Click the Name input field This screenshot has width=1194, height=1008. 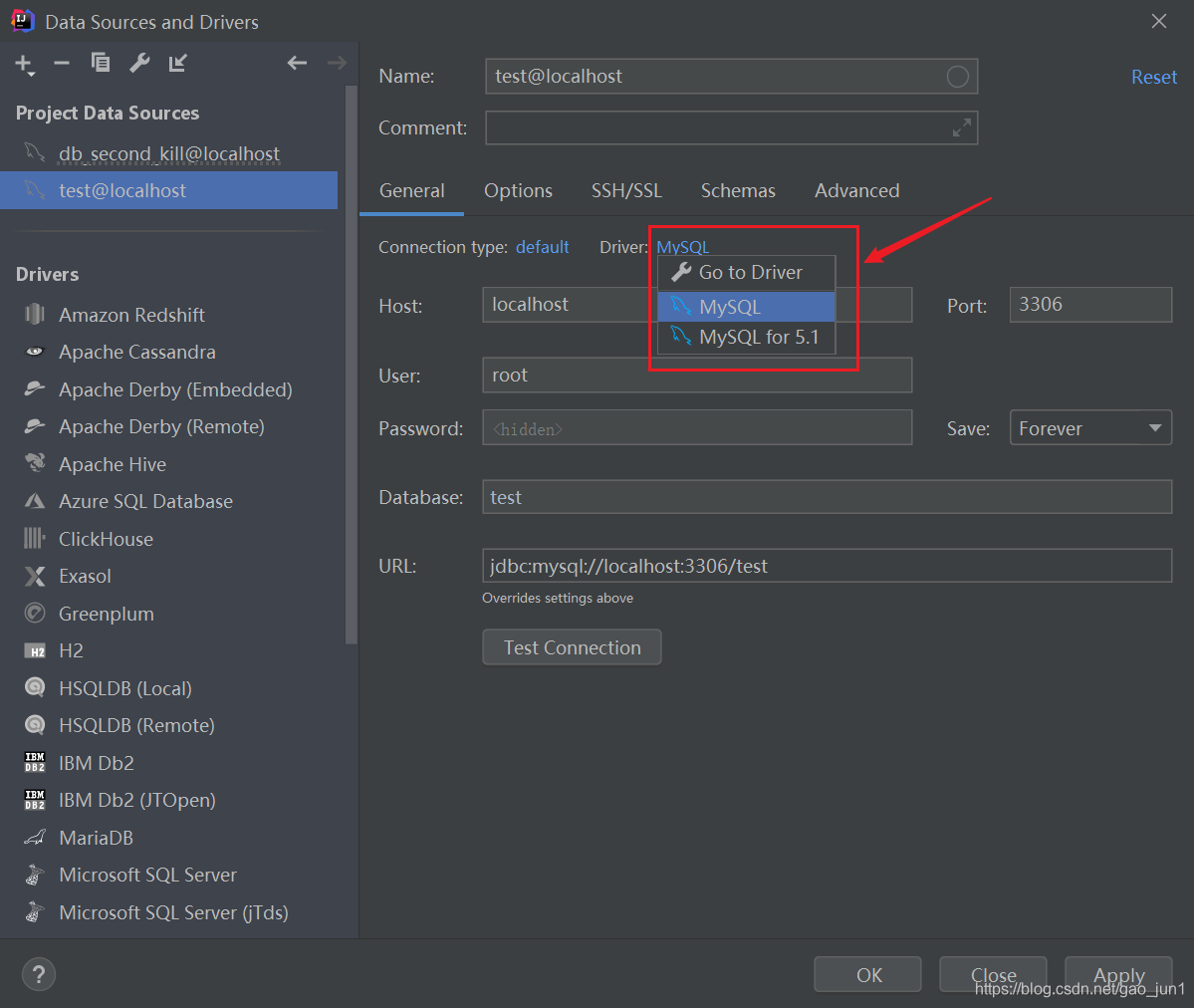point(731,76)
